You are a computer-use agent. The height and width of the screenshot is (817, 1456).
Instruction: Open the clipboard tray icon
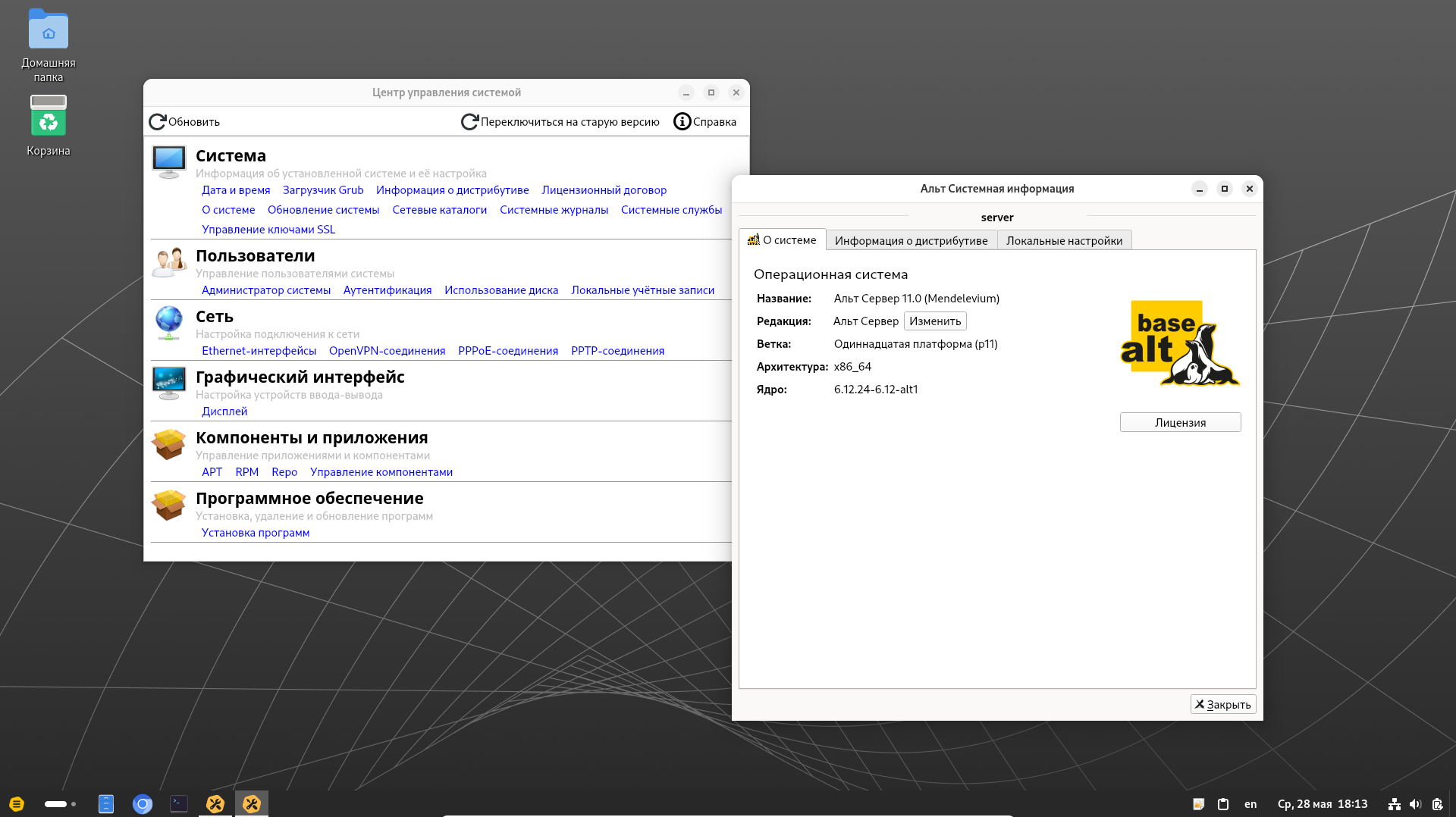pos(1223,804)
